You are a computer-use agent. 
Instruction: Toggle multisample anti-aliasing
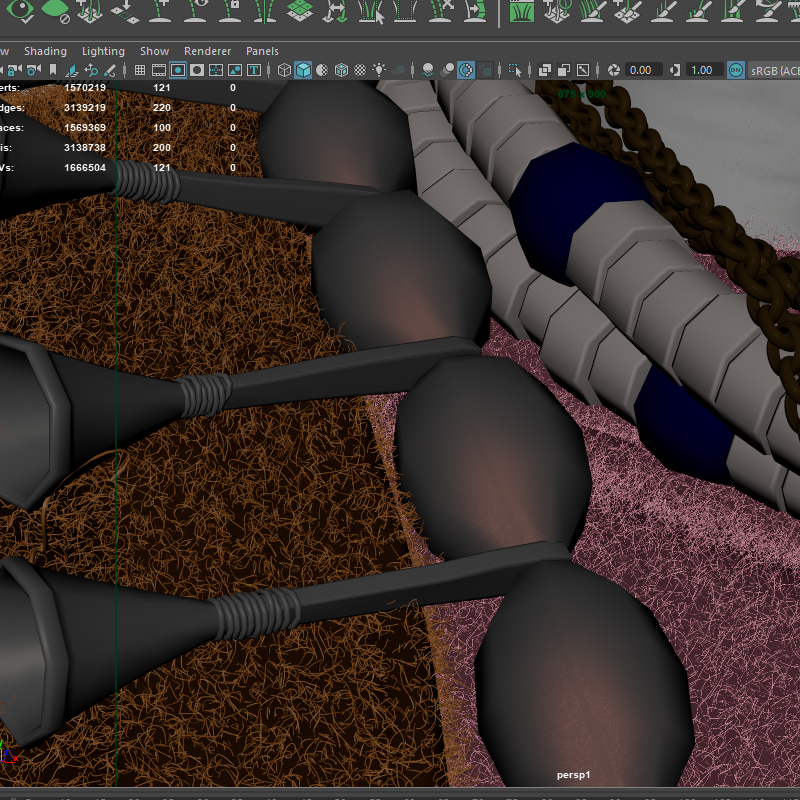(x=465, y=70)
